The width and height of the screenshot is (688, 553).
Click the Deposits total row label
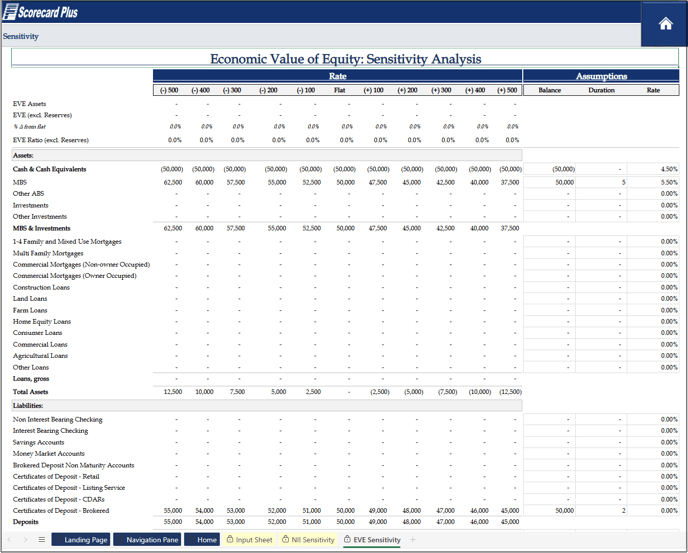click(x=25, y=522)
